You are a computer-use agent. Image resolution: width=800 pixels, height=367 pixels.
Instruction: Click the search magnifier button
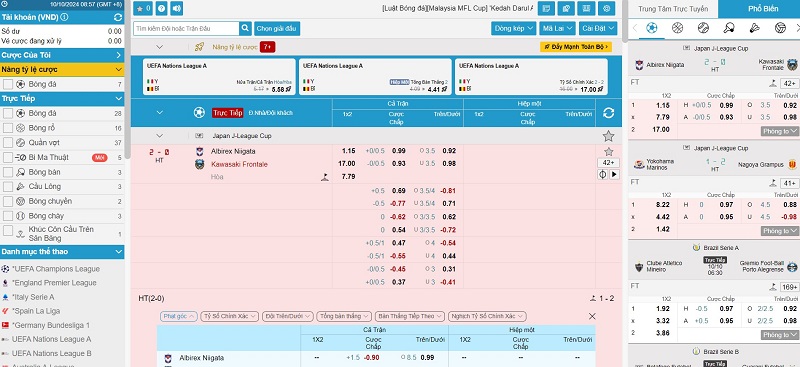point(245,28)
